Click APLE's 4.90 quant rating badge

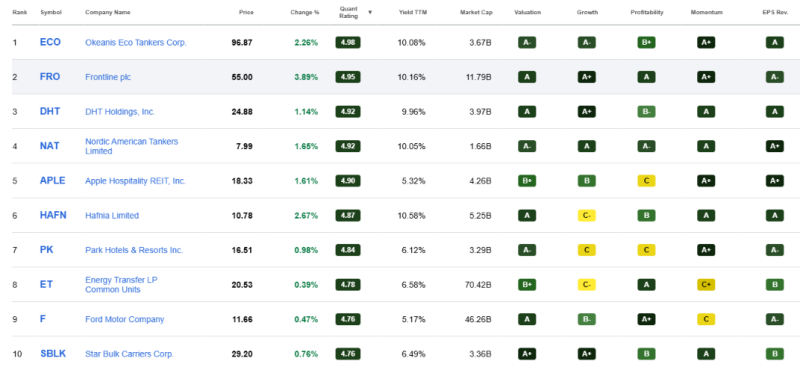coord(348,181)
